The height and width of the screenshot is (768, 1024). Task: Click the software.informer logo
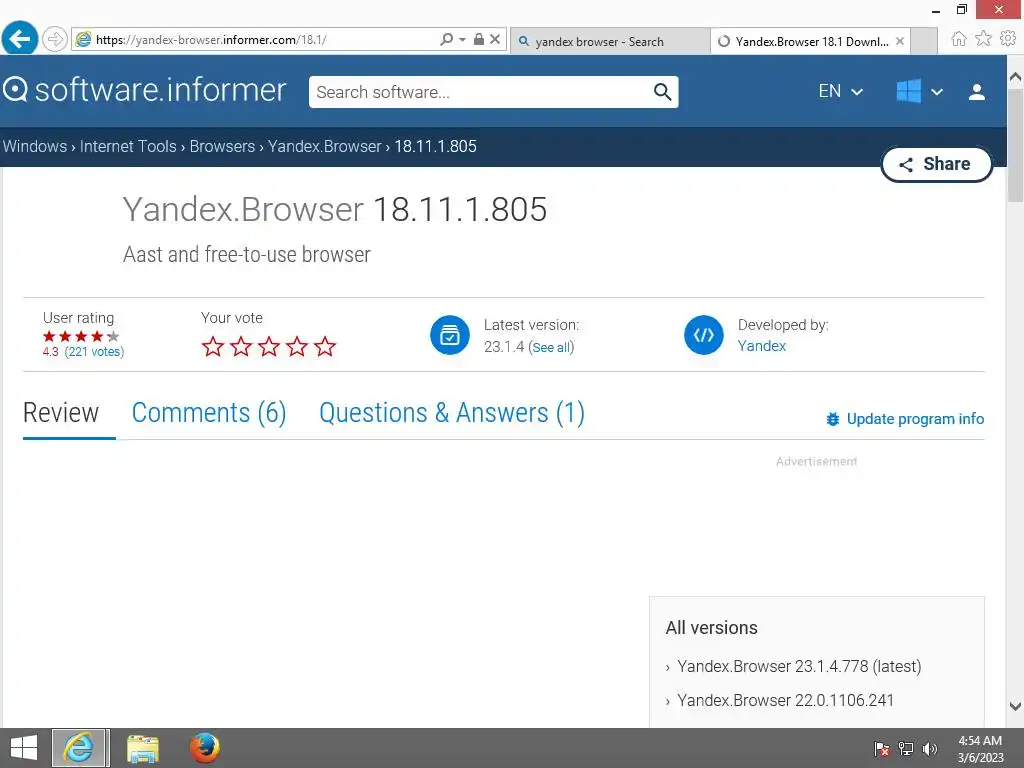click(144, 90)
